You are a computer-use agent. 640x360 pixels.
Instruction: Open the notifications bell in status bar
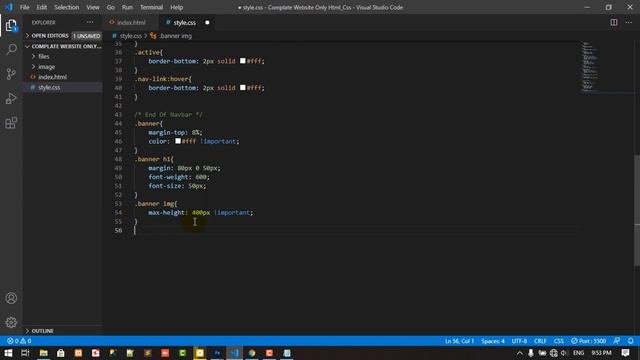coord(631,341)
